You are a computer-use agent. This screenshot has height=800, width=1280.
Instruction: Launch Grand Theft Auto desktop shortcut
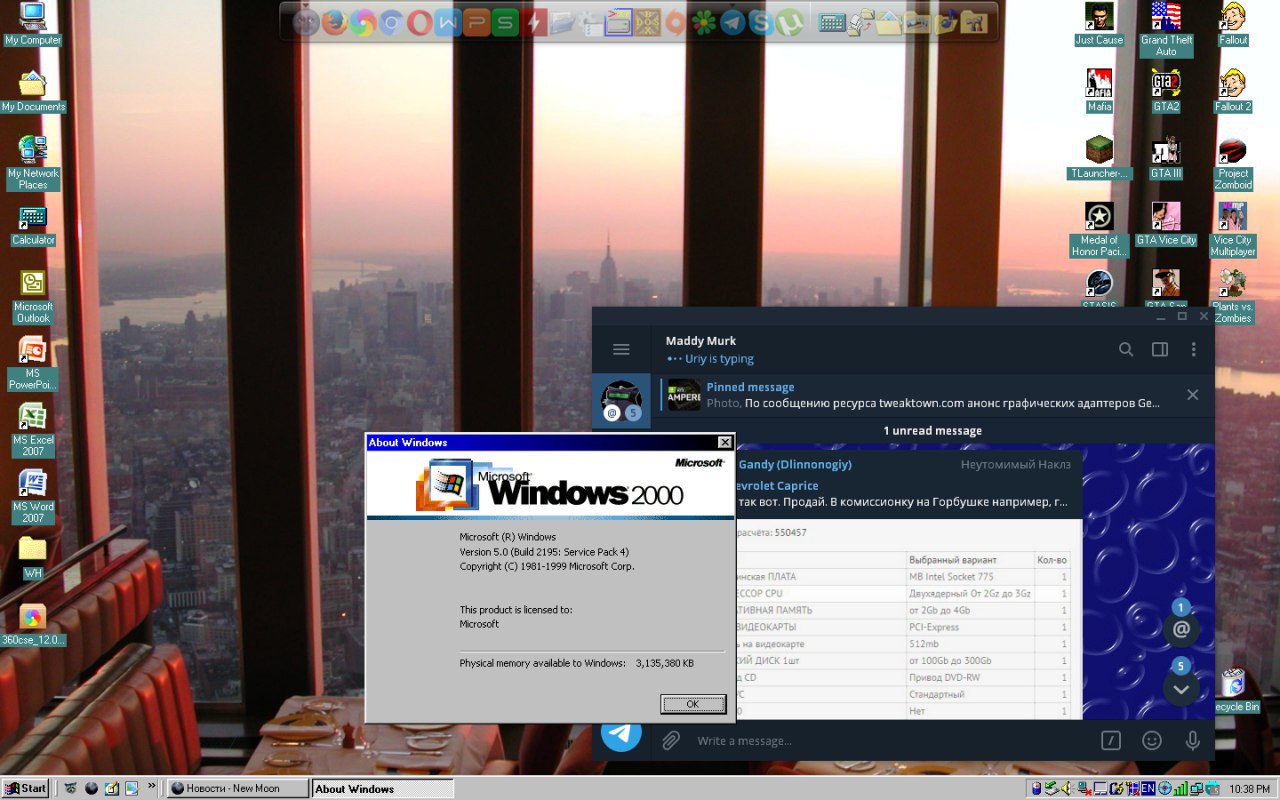[x=1166, y=30]
